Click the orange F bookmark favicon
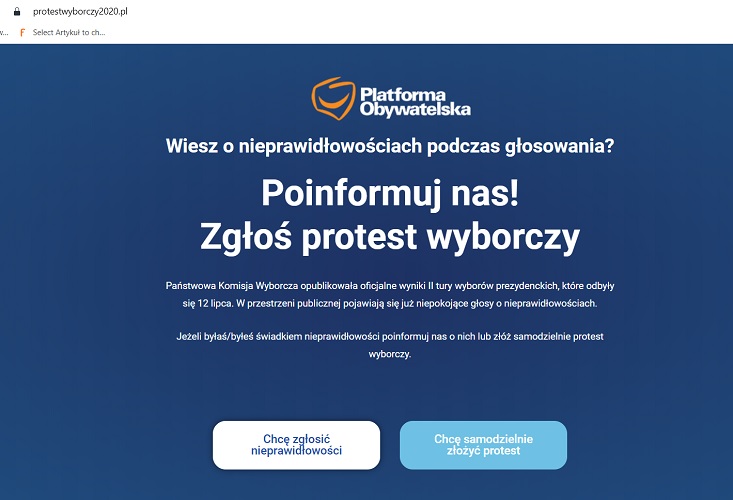 (x=22, y=32)
